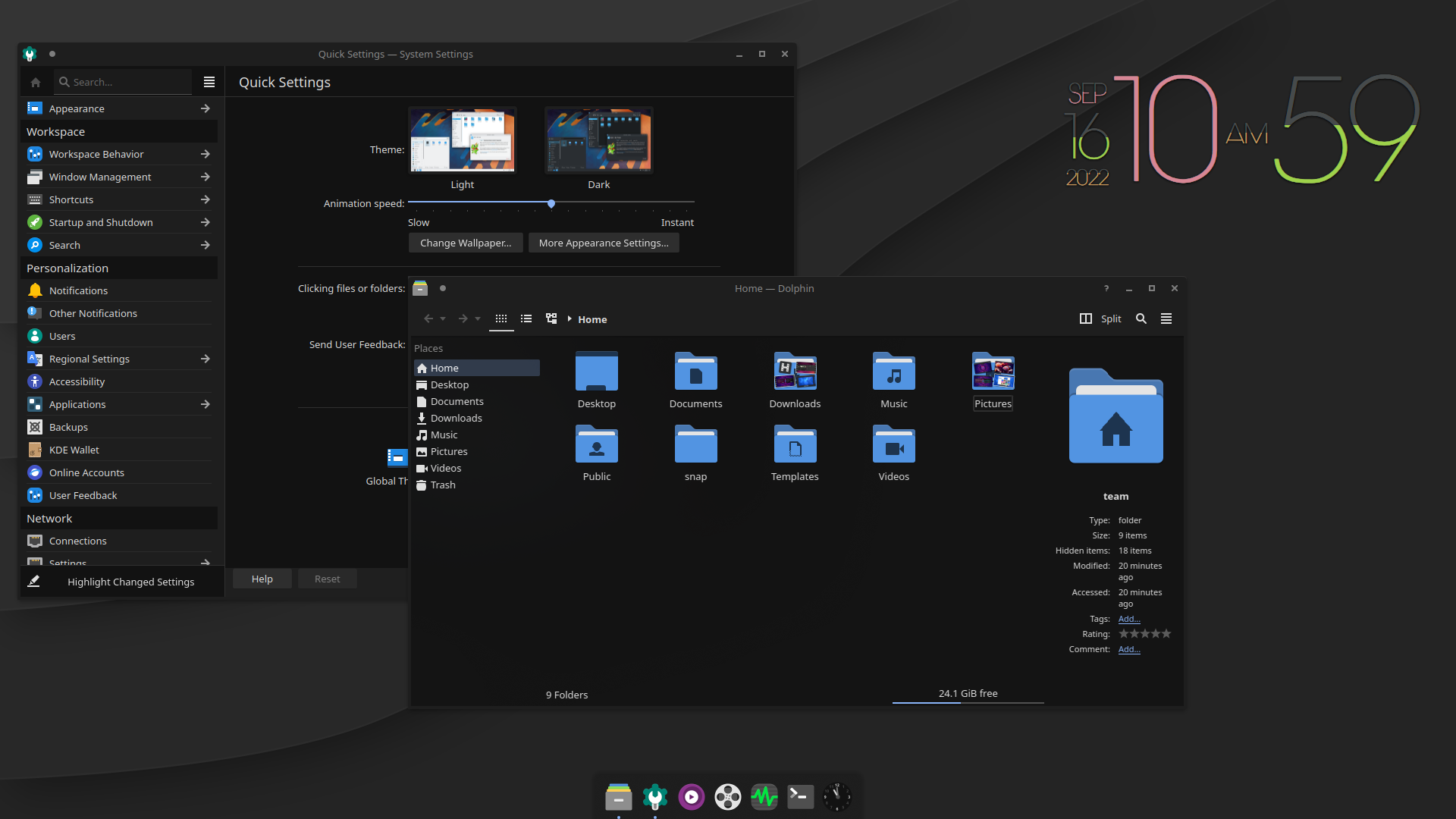1456x819 pixels.
Task: Click the split-panel view icon in Dolphin
Action: tap(1086, 318)
